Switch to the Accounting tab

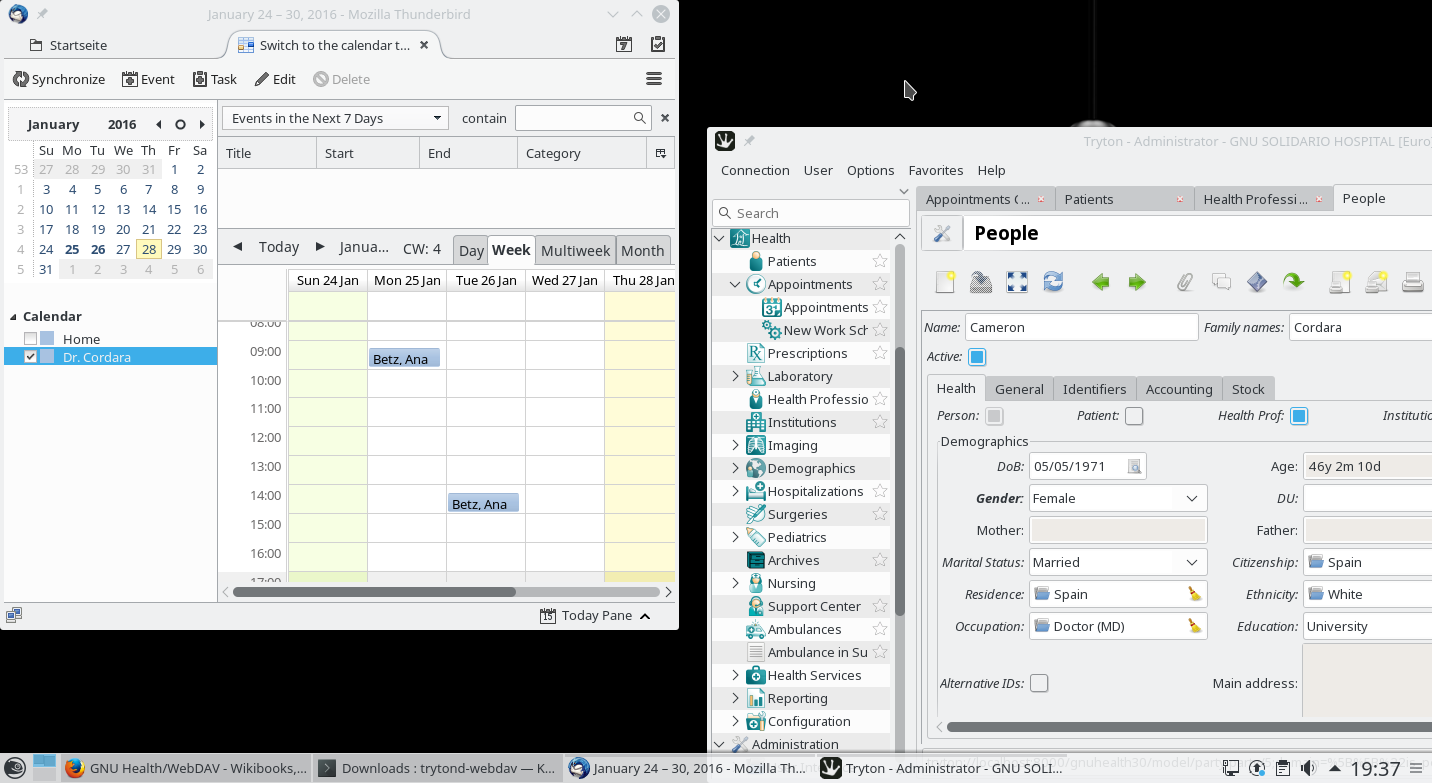pyautogui.click(x=1178, y=389)
